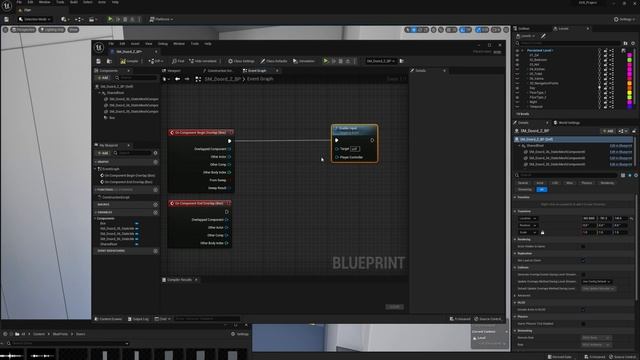Click execution output pin of Begin Overlap node
The width and height of the screenshot is (640, 360).
(x=229, y=141)
